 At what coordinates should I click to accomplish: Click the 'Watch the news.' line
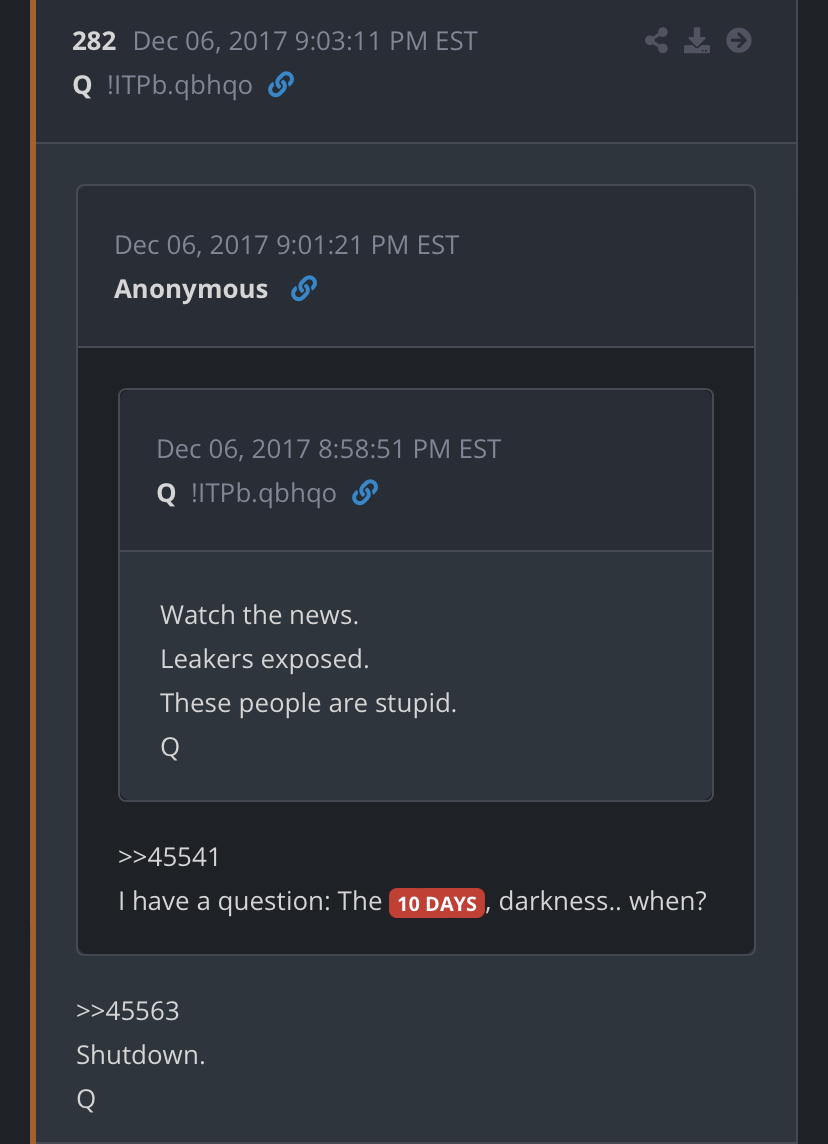(260, 615)
